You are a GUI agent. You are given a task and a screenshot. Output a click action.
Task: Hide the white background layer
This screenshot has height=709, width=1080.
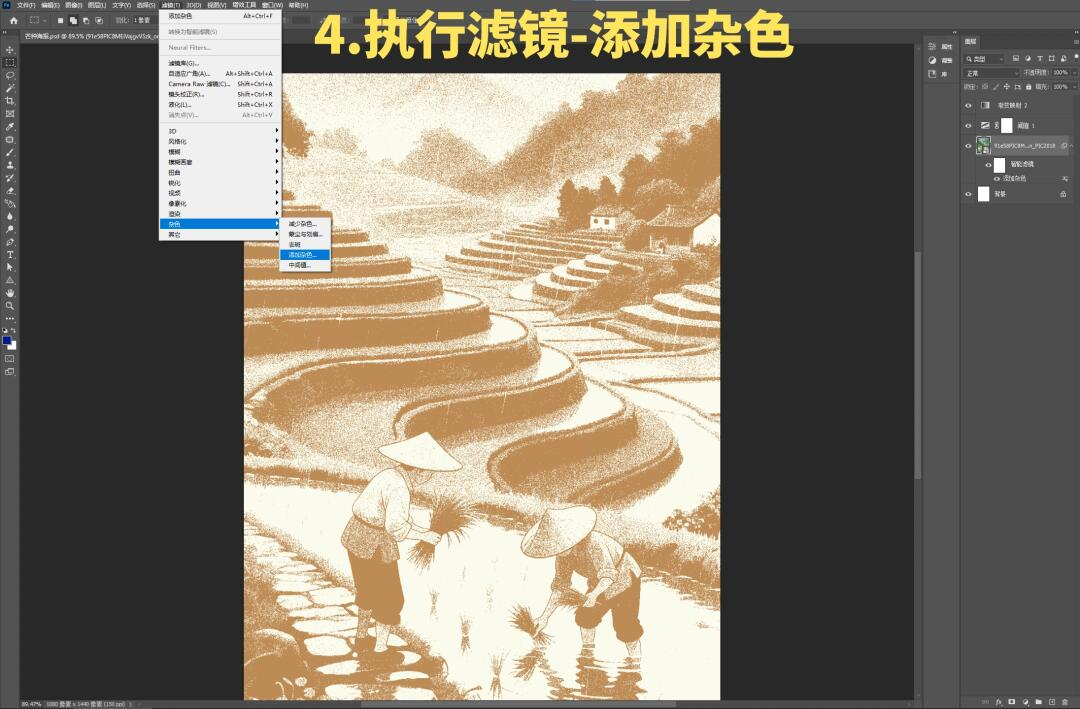(968, 194)
